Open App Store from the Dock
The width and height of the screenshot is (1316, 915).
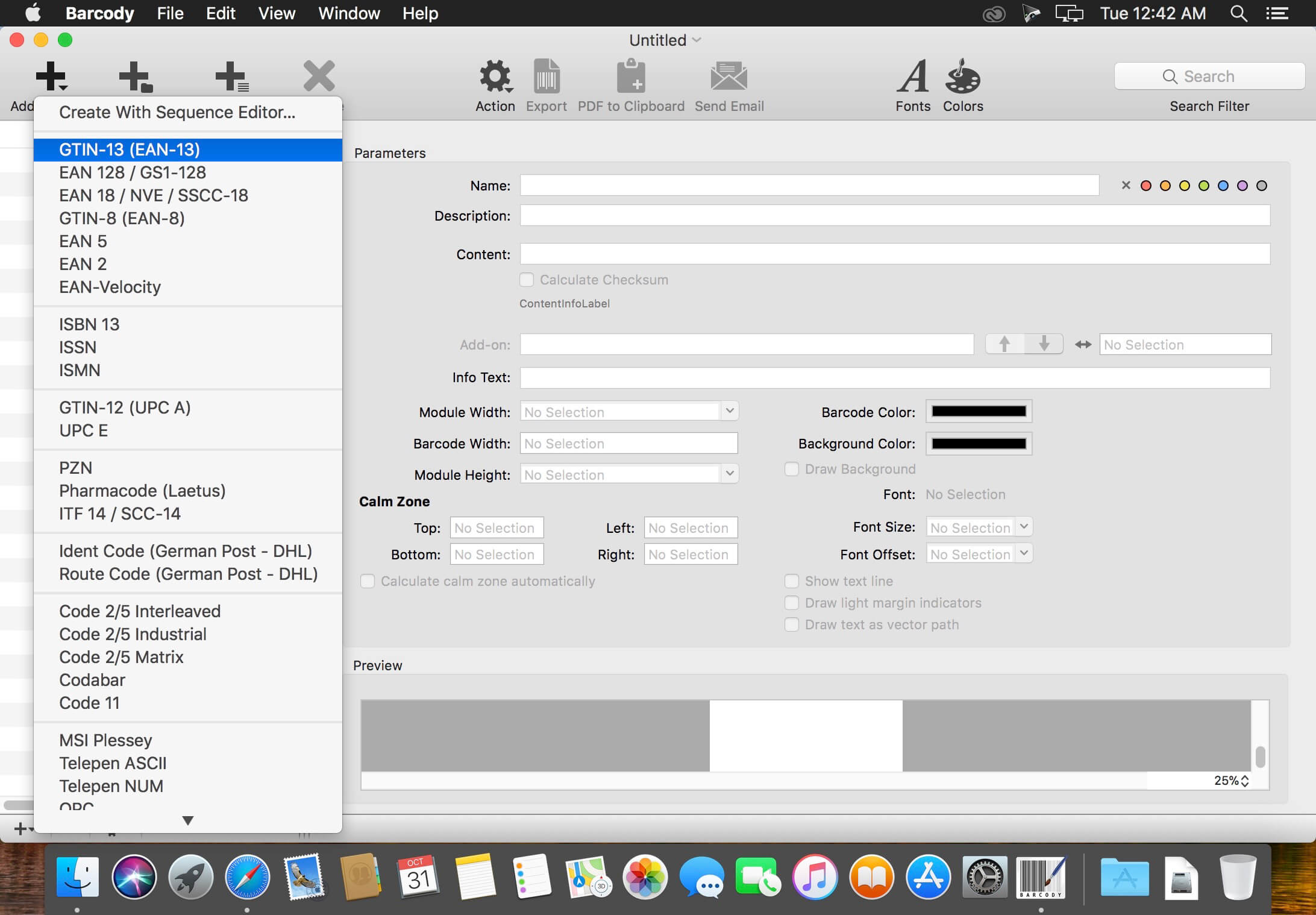coord(928,877)
